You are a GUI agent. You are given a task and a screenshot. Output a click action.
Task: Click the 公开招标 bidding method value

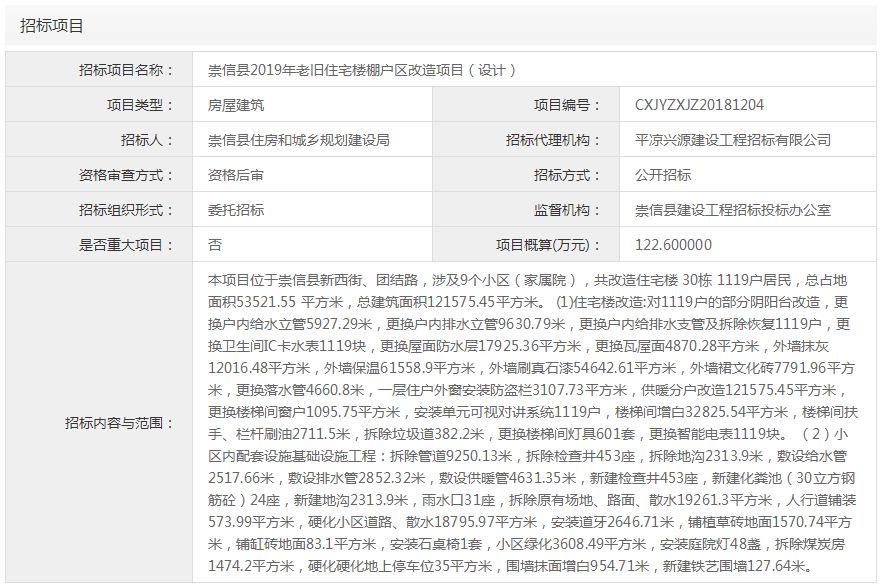click(x=663, y=175)
